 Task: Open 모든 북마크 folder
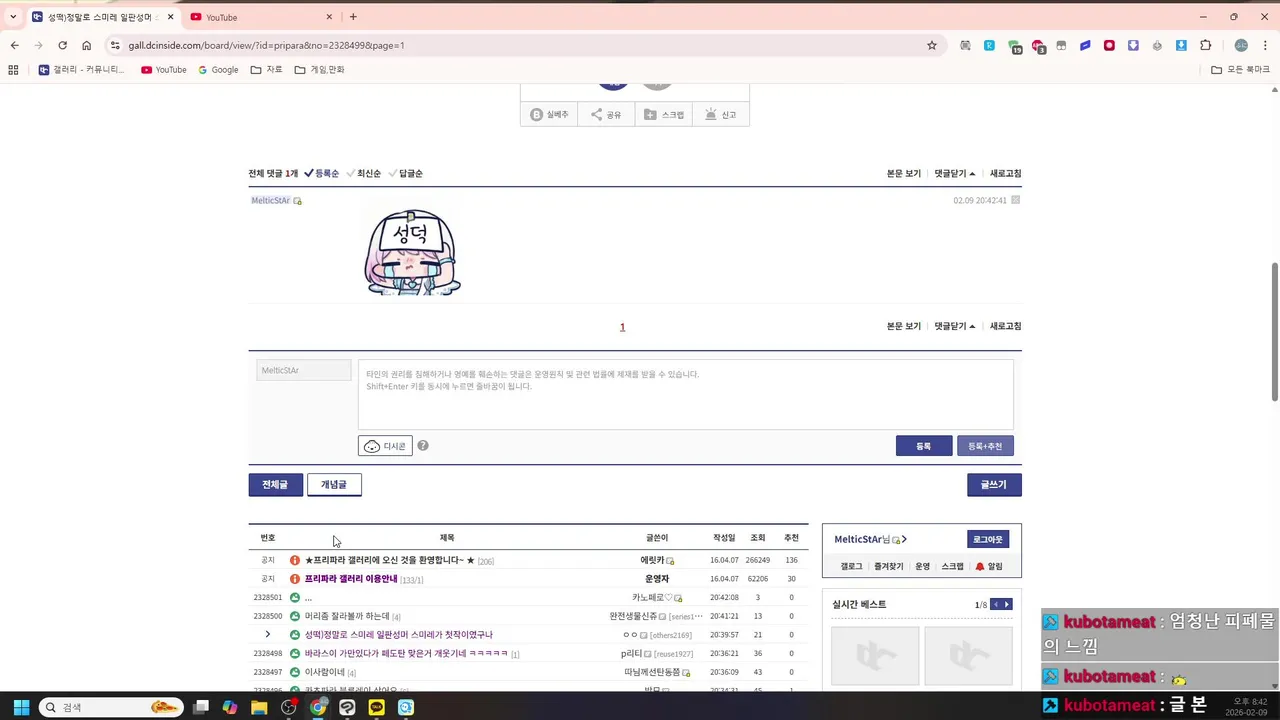(1240, 70)
